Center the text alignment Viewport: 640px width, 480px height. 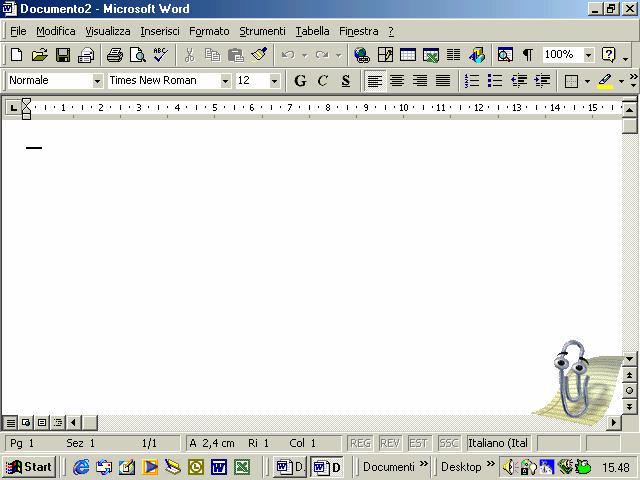tap(397, 81)
